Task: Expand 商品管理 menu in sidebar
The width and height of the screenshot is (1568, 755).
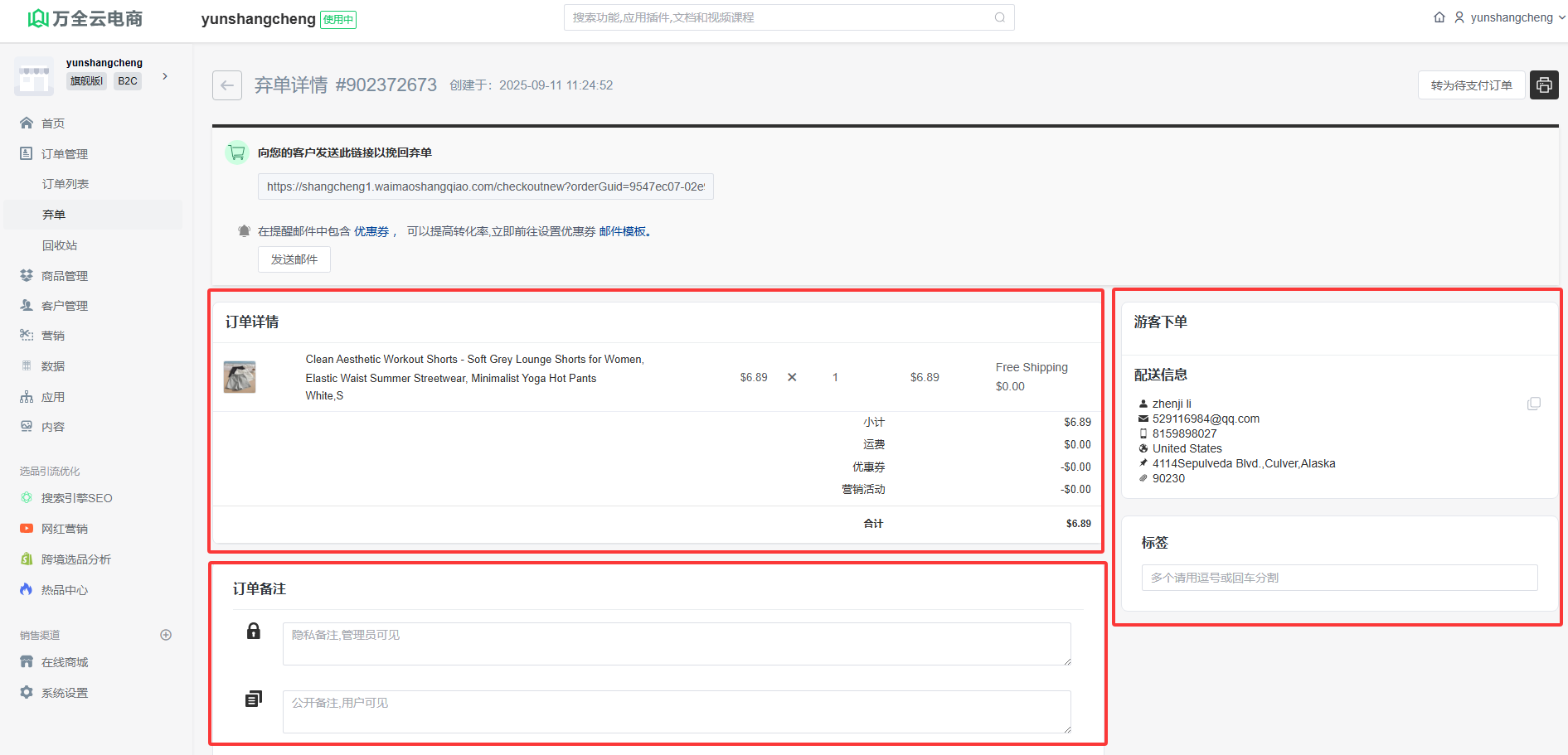Action: 65,276
